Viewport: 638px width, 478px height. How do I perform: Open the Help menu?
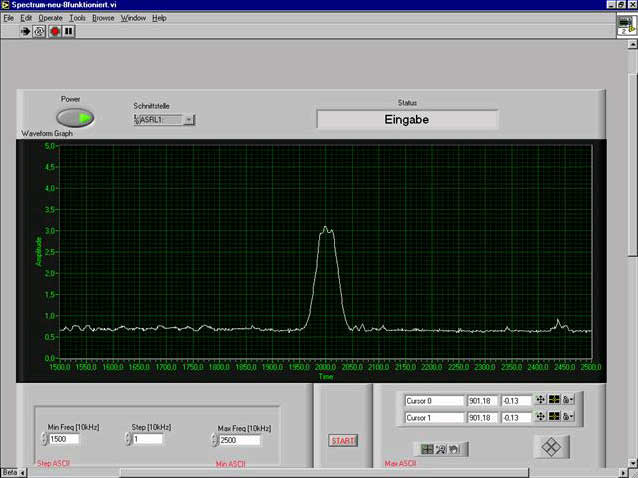(x=159, y=18)
